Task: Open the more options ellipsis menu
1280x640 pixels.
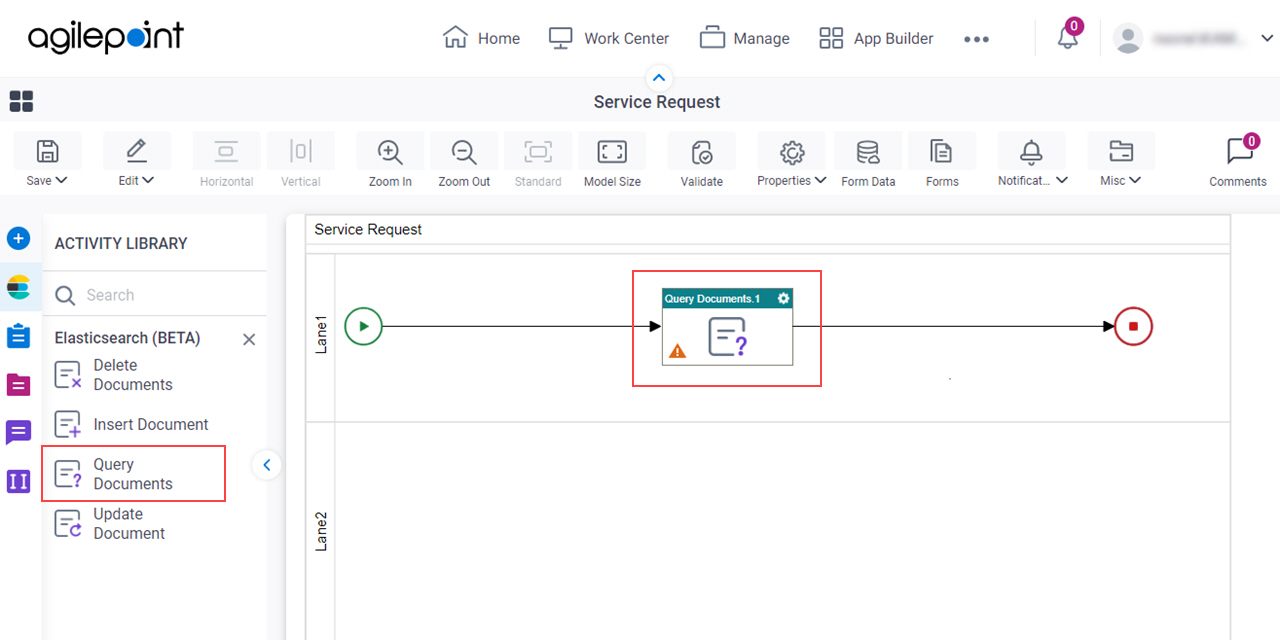Action: coord(976,39)
